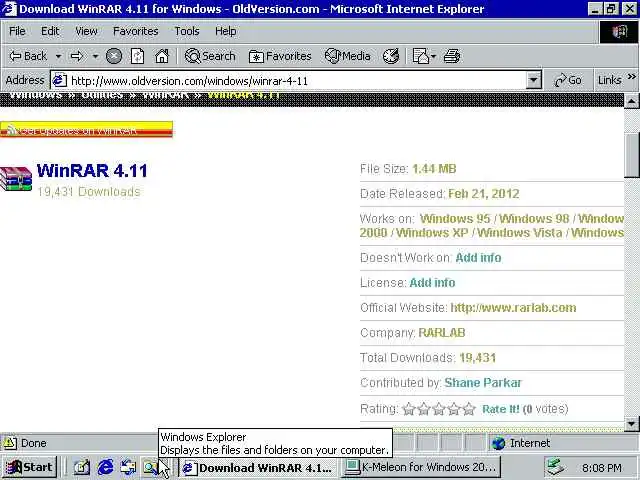Expand the Address bar dropdown list
The height and width of the screenshot is (480, 640).
[x=533, y=80]
